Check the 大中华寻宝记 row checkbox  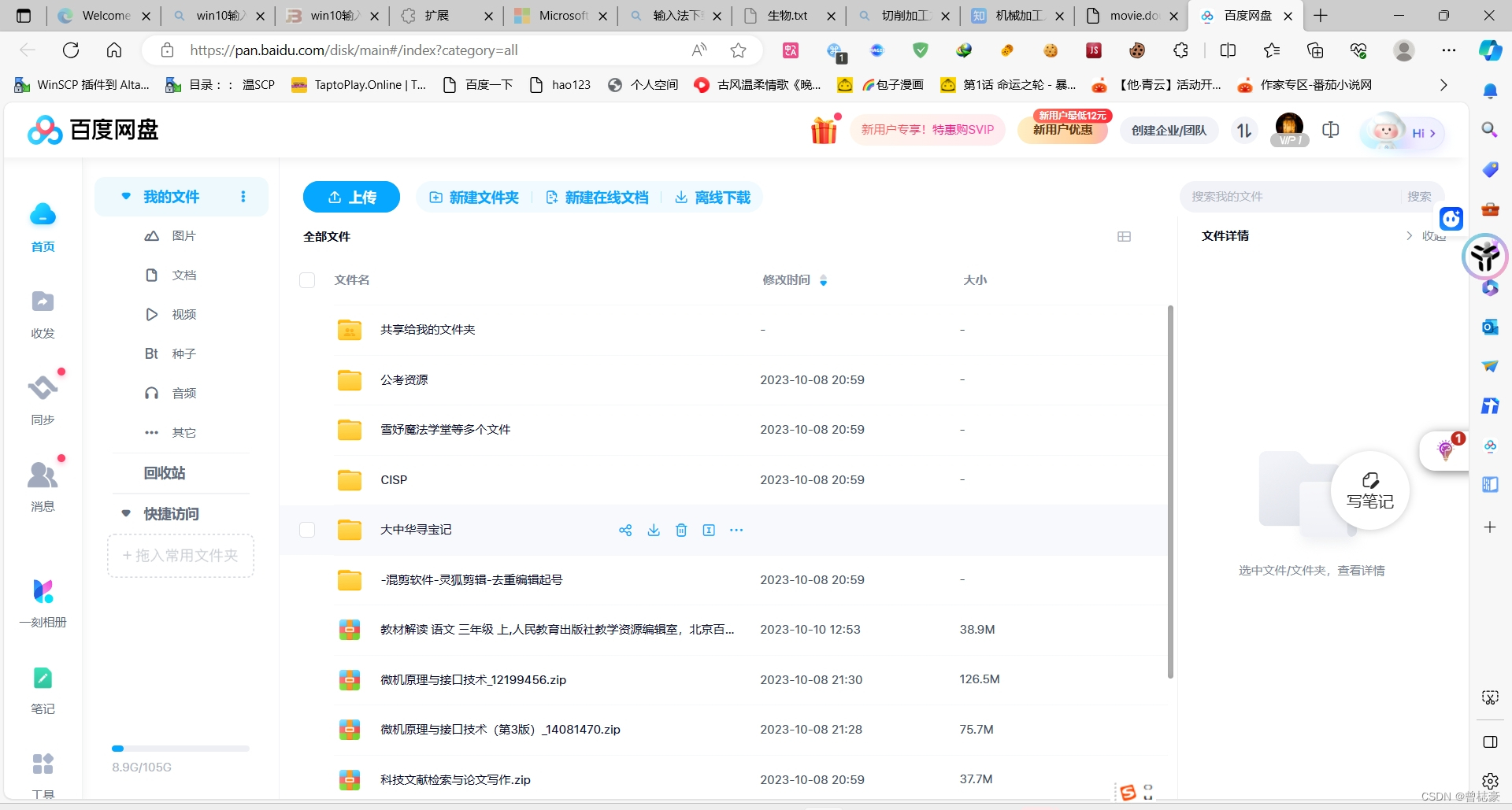click(x=307, y=530)
